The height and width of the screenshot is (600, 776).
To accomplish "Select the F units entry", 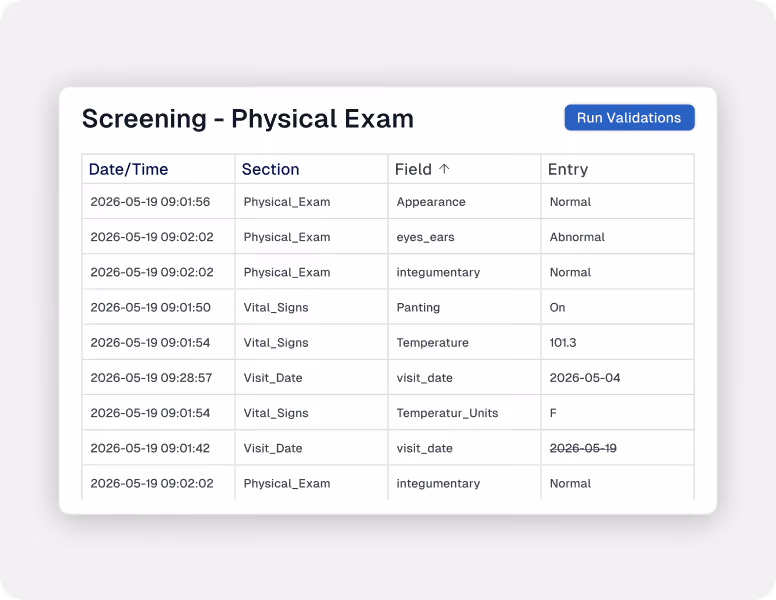I will pyautogui.click(x=553, y=412).
